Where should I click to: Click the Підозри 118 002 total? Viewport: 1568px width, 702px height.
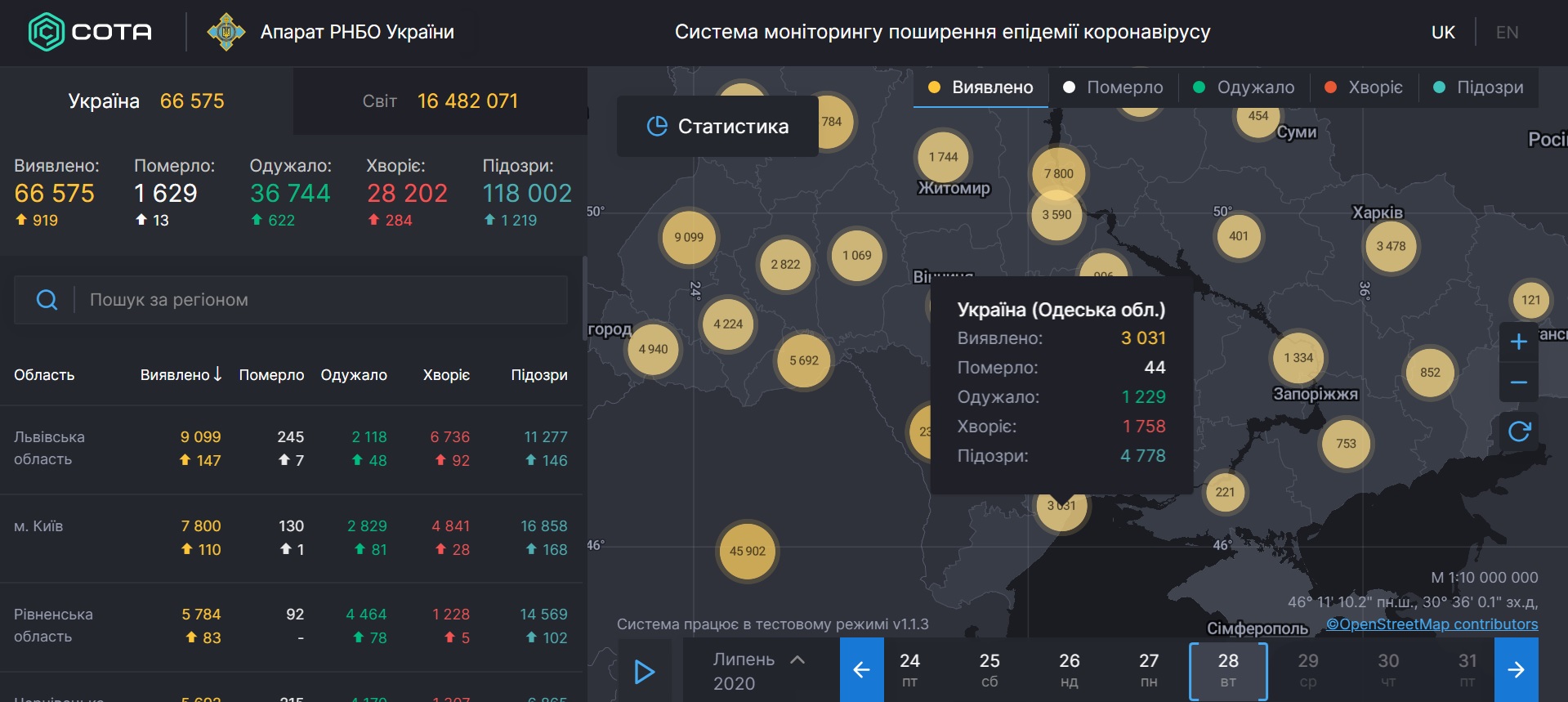527,194
